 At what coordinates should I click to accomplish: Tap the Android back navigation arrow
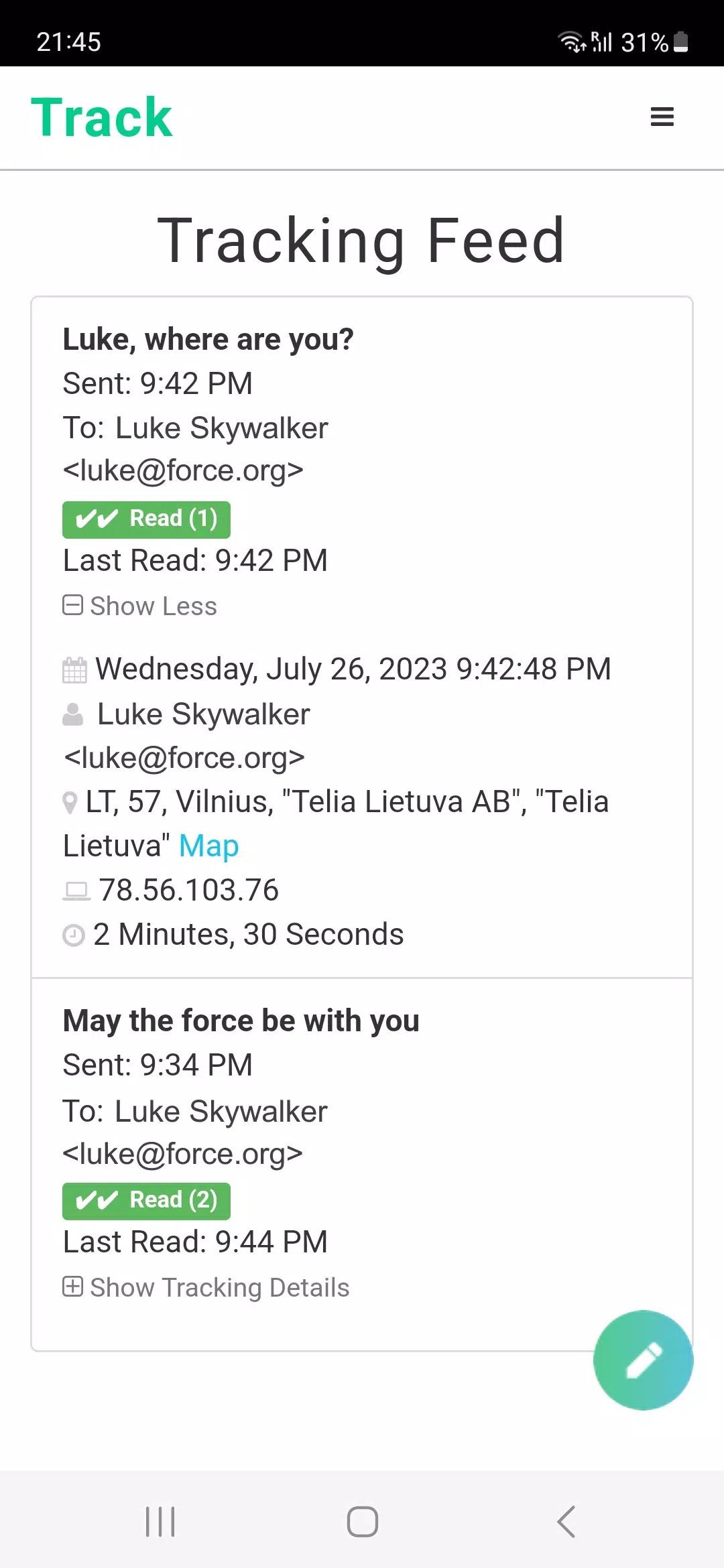[x=566, y=1521]
